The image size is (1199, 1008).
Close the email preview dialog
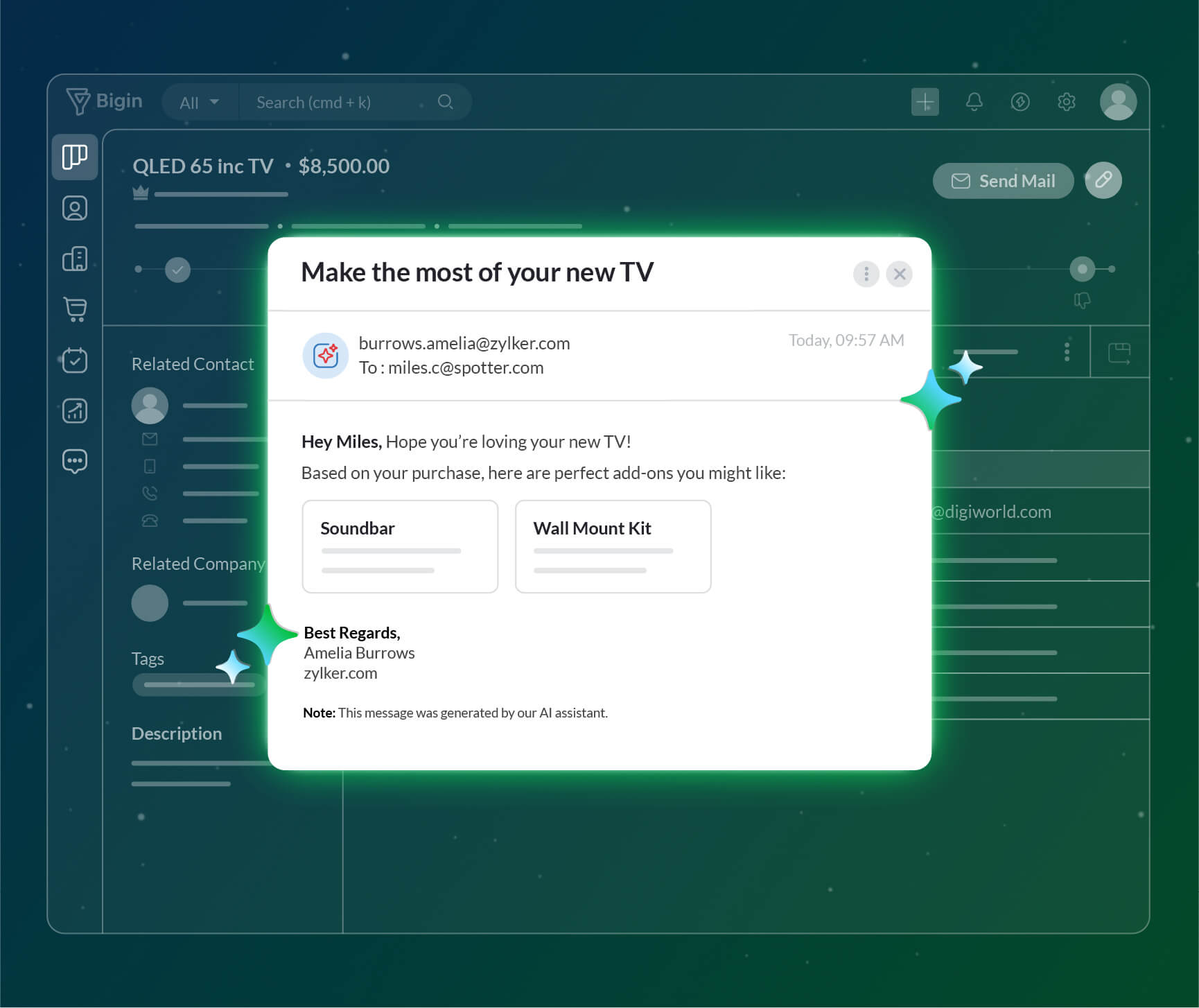tap(900, 274)
